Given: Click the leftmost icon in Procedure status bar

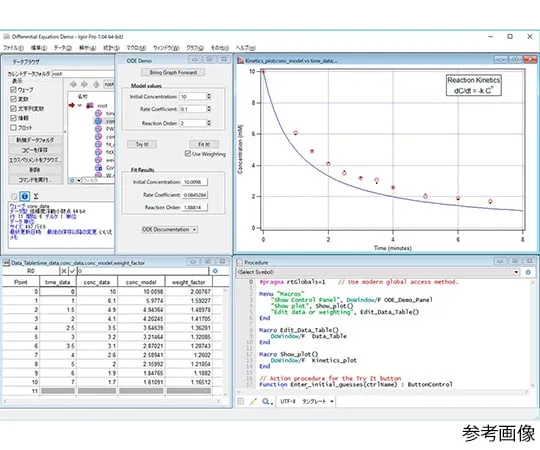Looking at the screenshot, I should click(x=241, y=401).
